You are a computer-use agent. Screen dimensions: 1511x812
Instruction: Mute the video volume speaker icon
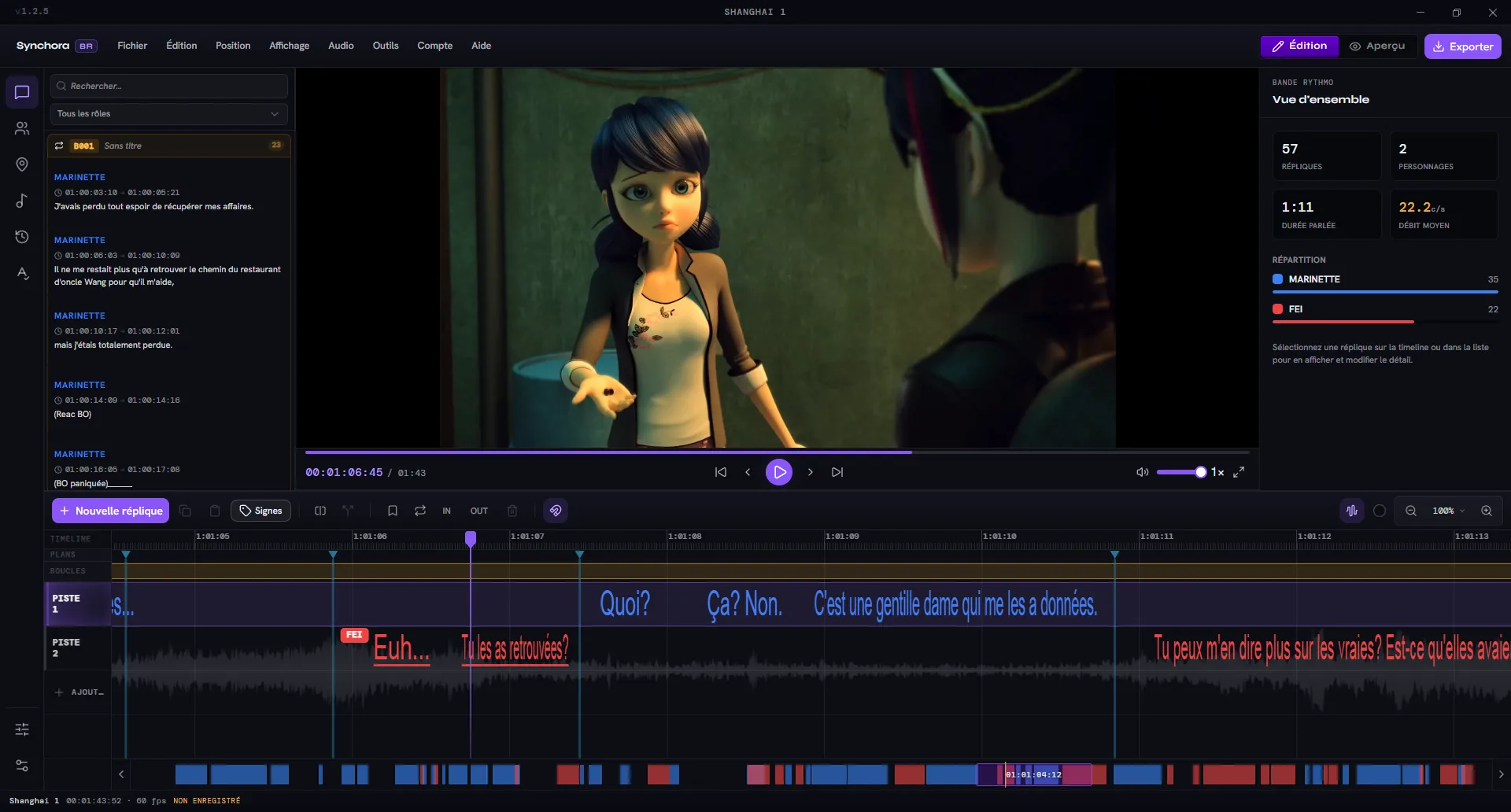pyautogui.click(x=1143, y=472)
